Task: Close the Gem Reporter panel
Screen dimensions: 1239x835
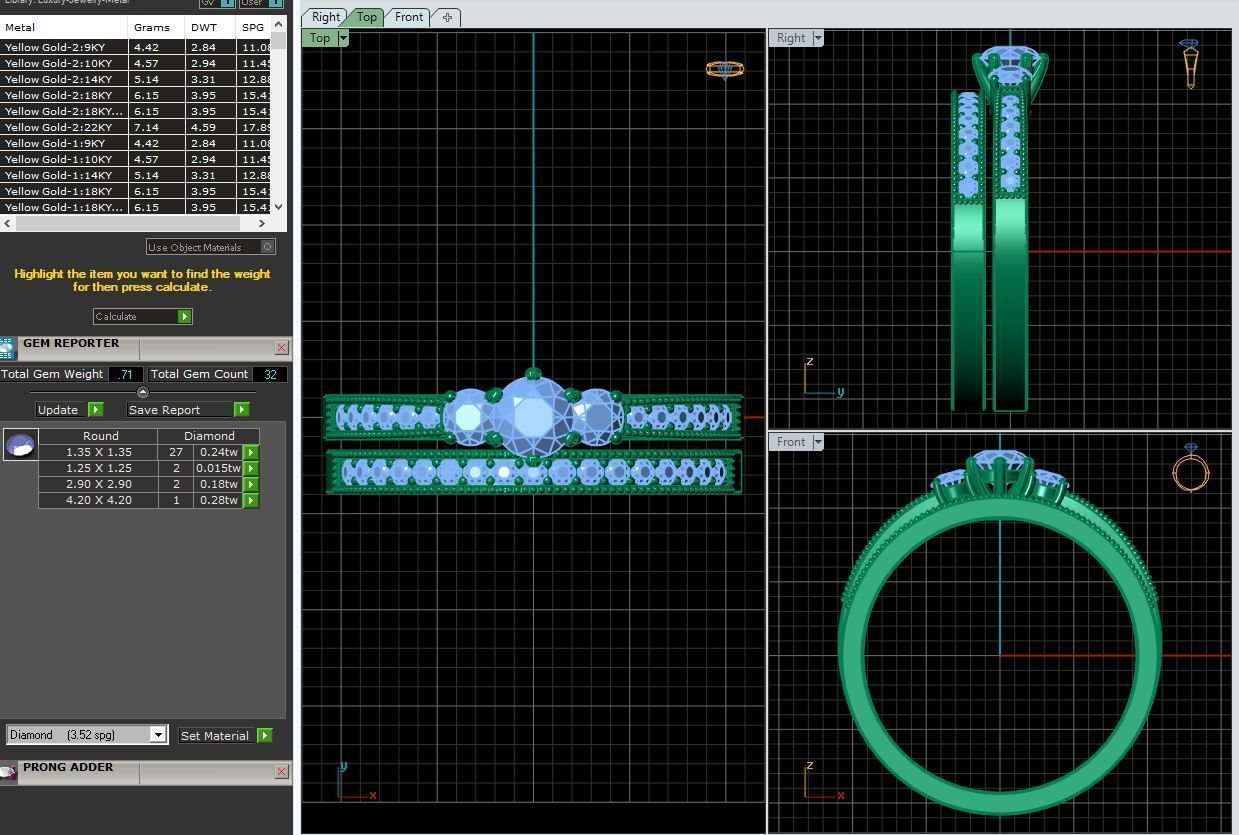Action: (x=281, y=347)
